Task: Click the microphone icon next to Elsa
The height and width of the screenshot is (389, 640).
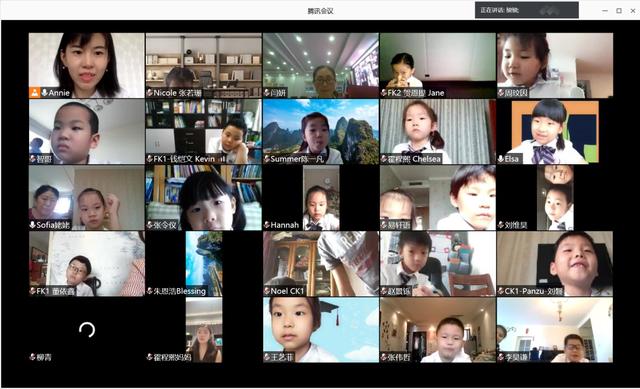Action: (x=501, y=159)
